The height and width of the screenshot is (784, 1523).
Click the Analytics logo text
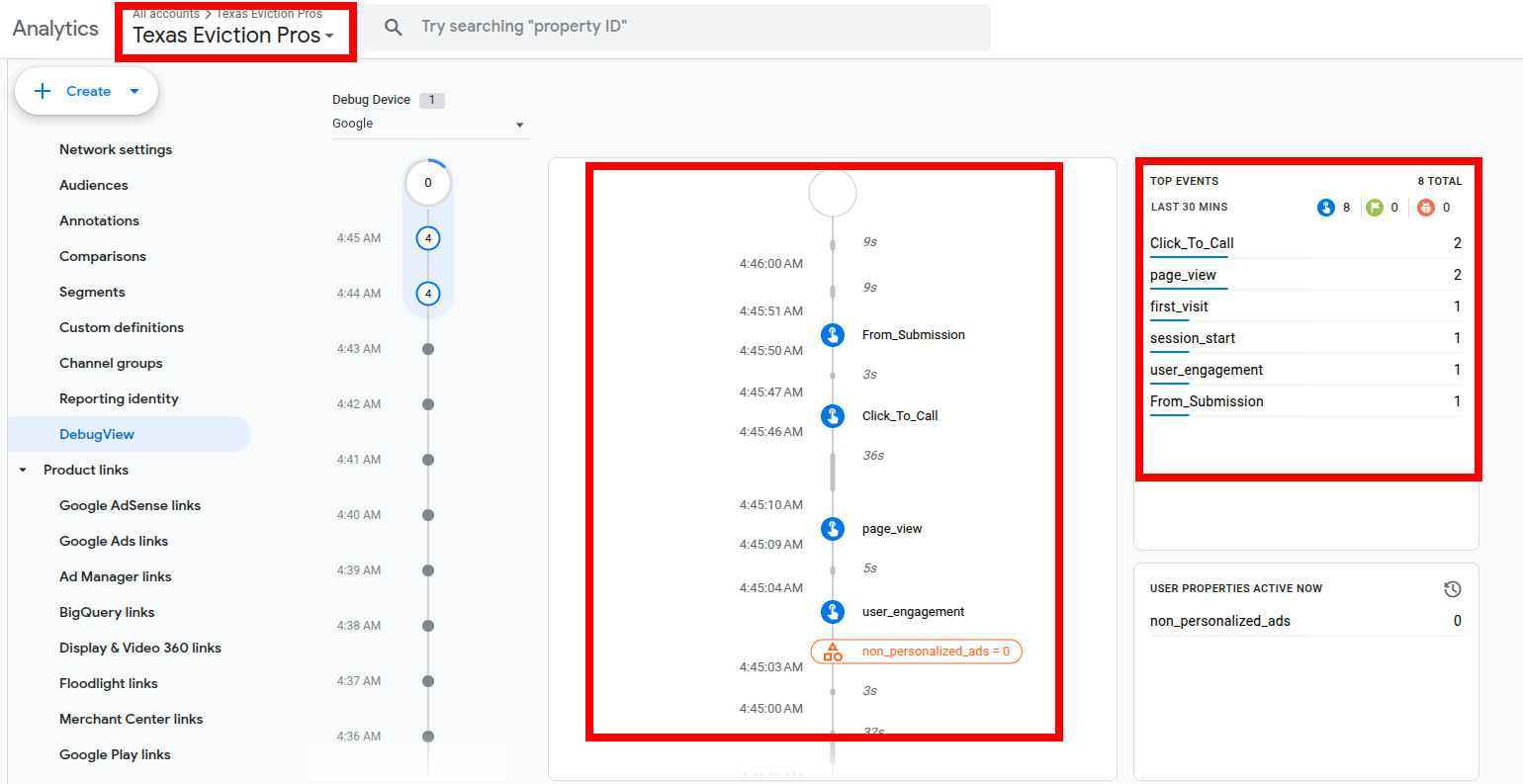55,29
